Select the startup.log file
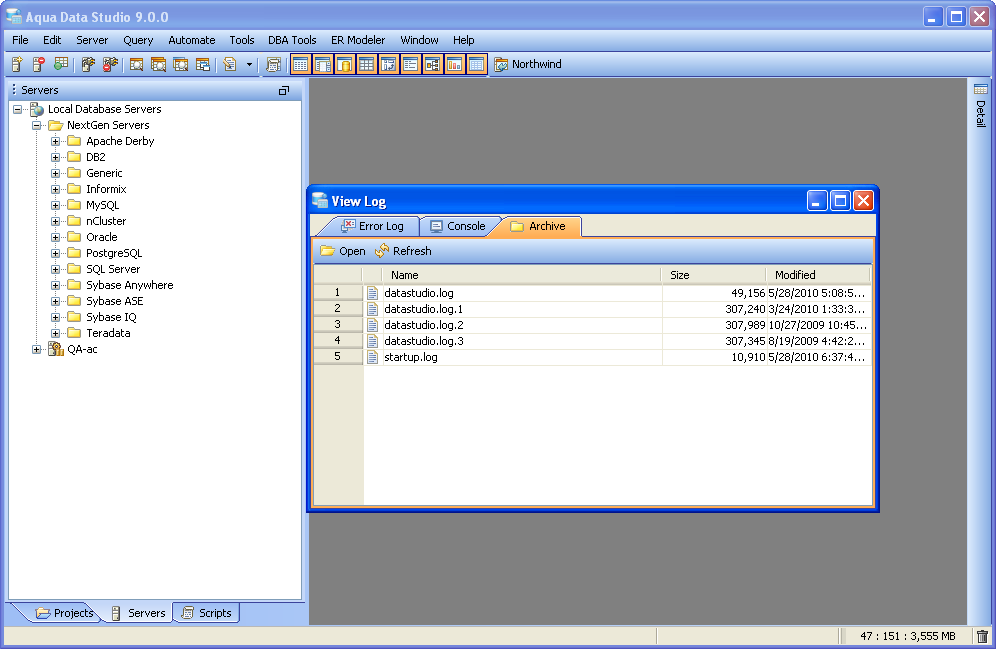The image size is (996, 649). point(593,357)
